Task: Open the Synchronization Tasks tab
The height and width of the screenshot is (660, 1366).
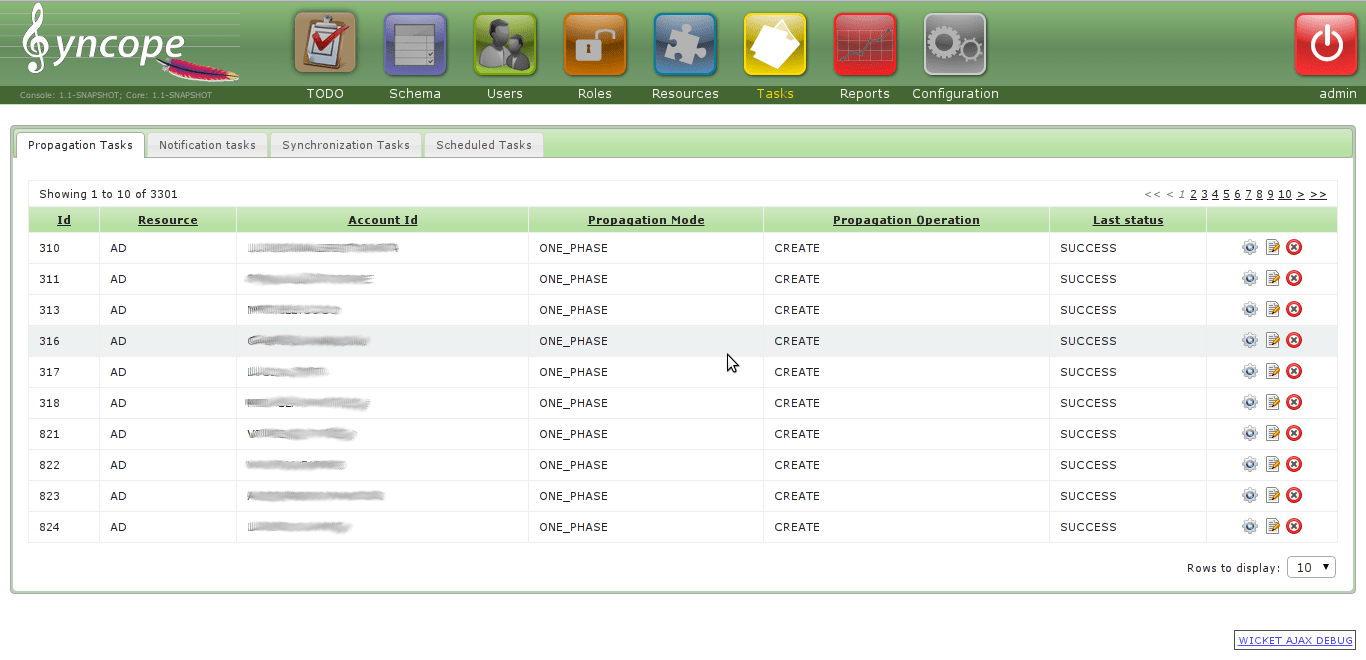Action: pos(346,144)
